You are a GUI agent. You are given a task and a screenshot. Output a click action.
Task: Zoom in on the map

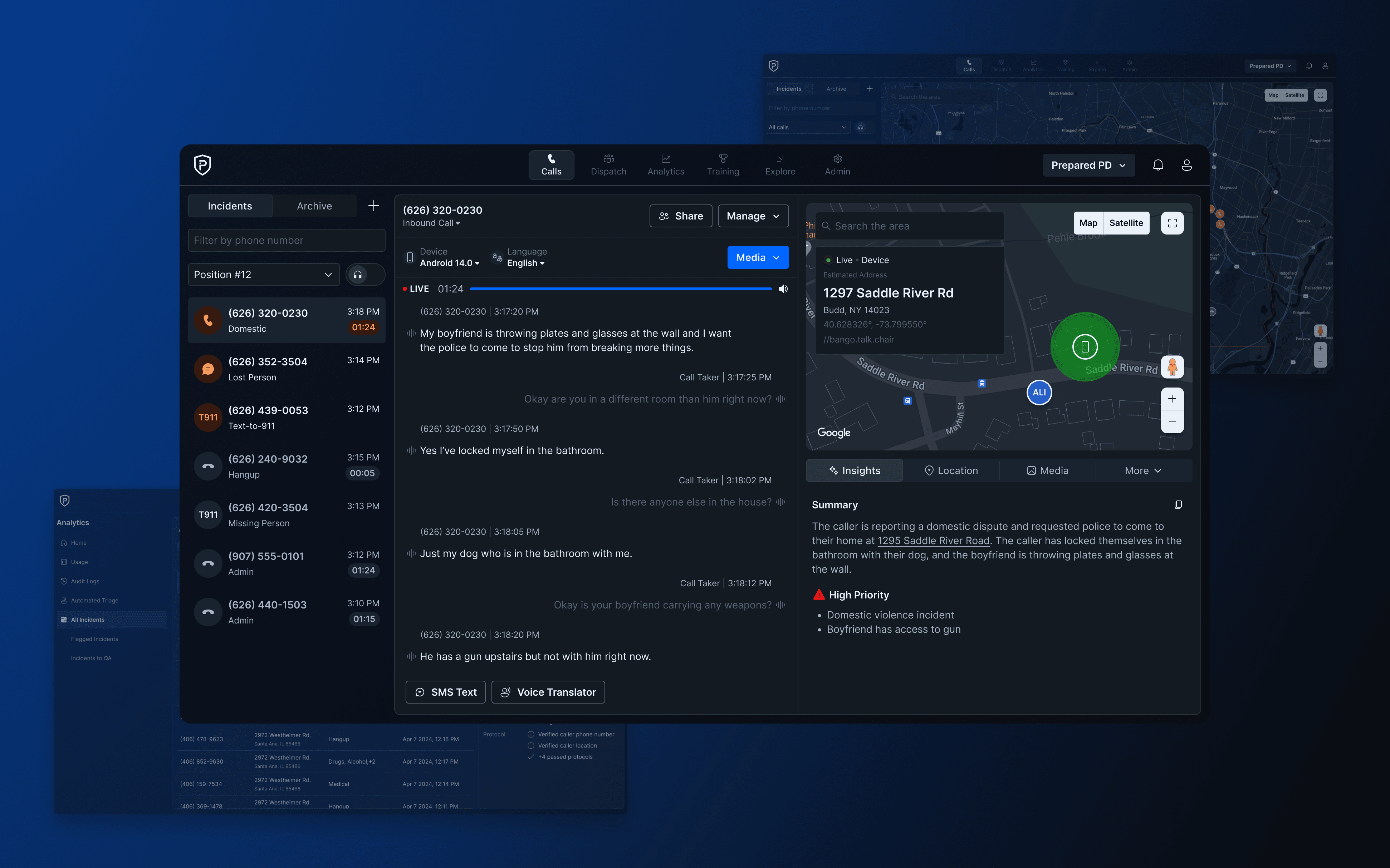tap(1172, 398)
